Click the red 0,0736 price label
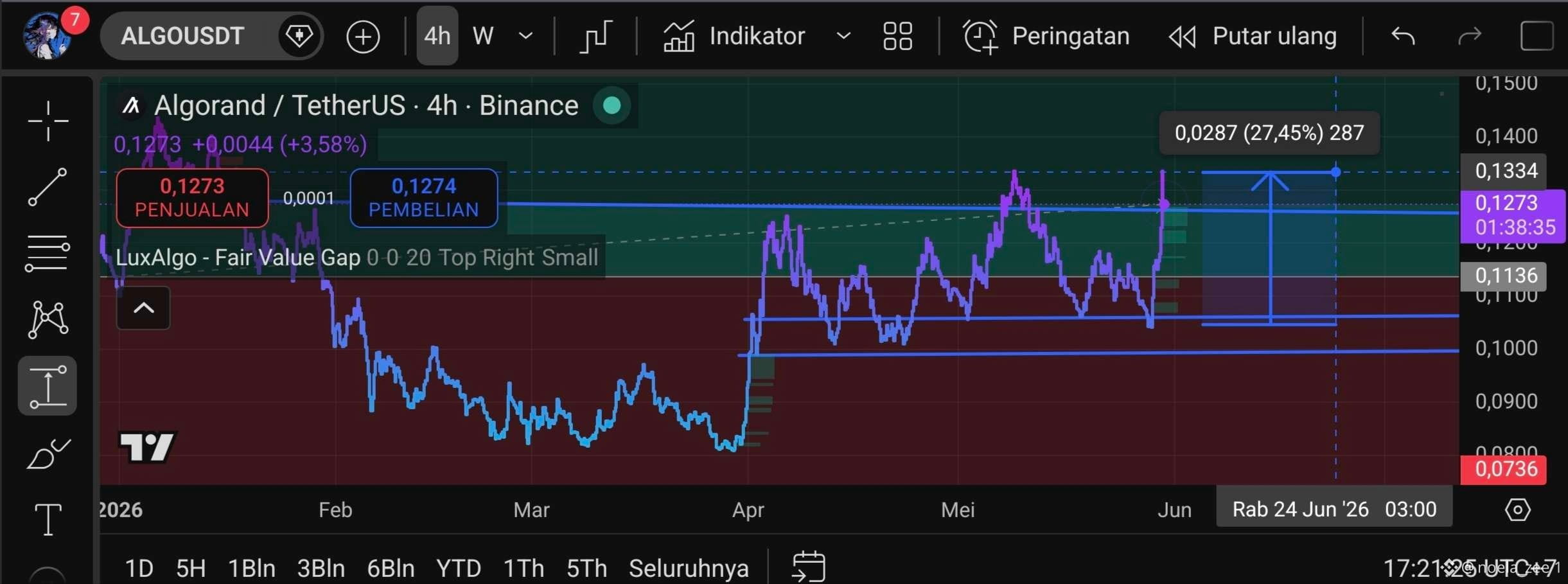The height and width of the screenshot is (584, 1568). tap(1503, 469)
